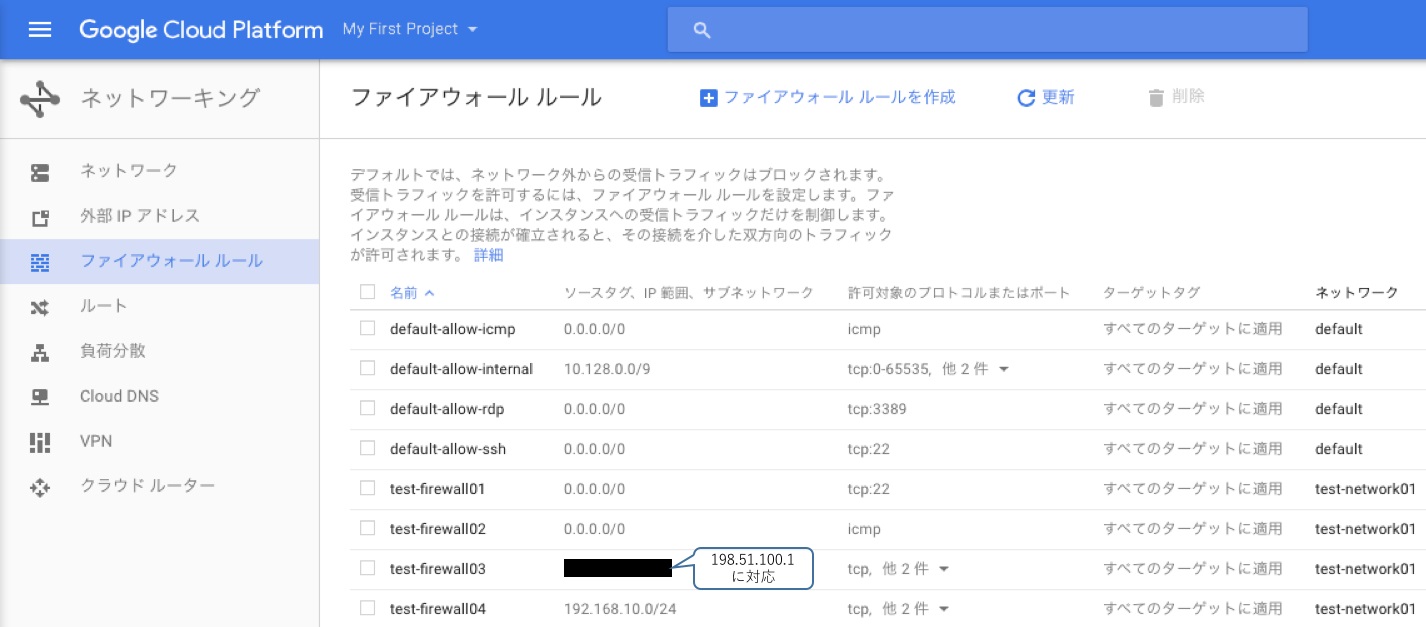This screenshot has width=1426, height=627.
Task: Click the Networking section icon
Action: tap(40, 99)
